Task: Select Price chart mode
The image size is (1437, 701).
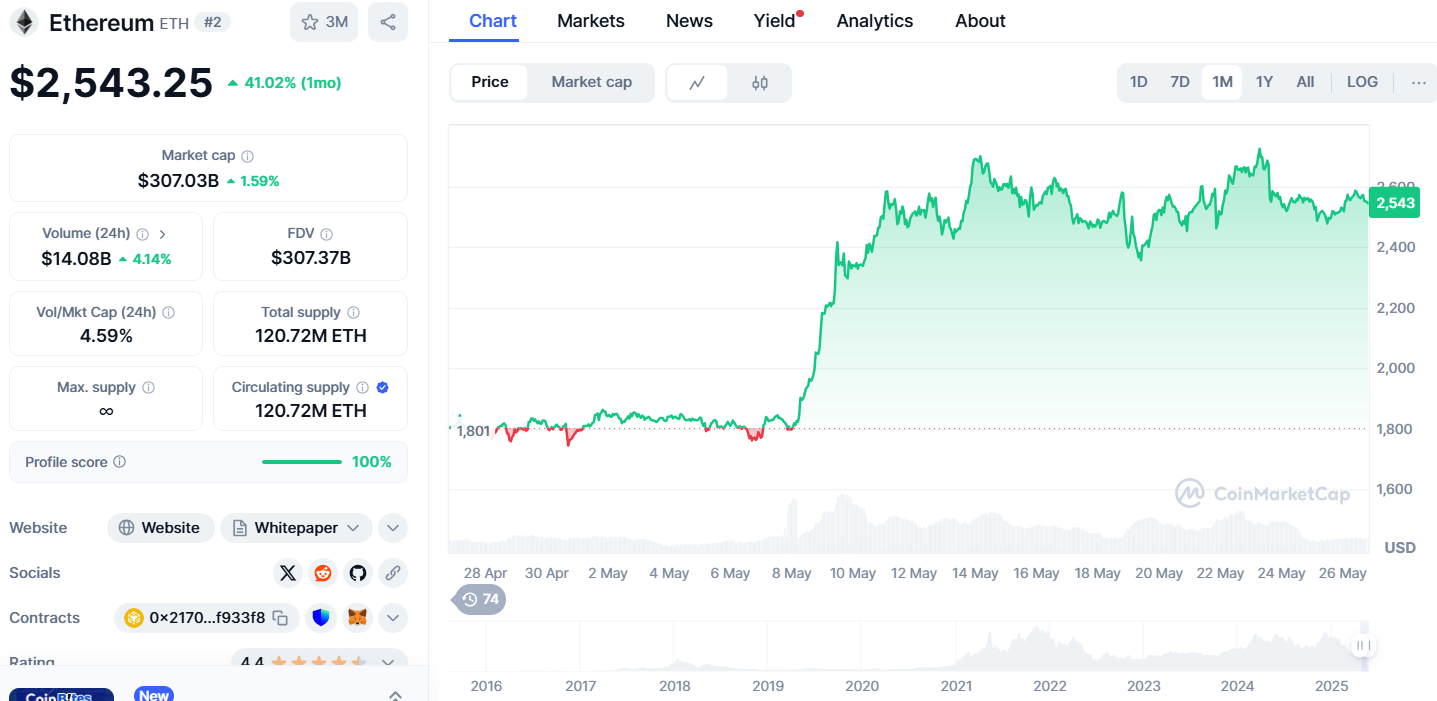Action: click(490, 82)
